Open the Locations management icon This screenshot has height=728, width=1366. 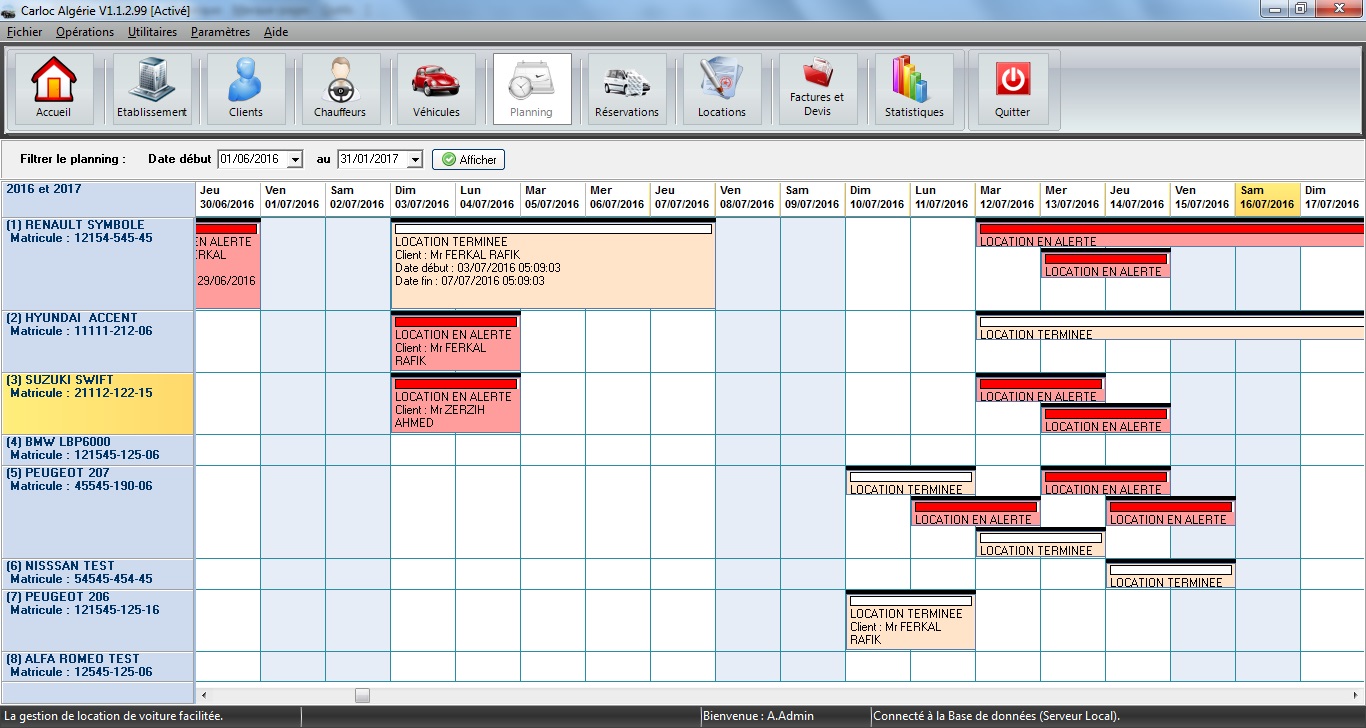coord(722,88)
